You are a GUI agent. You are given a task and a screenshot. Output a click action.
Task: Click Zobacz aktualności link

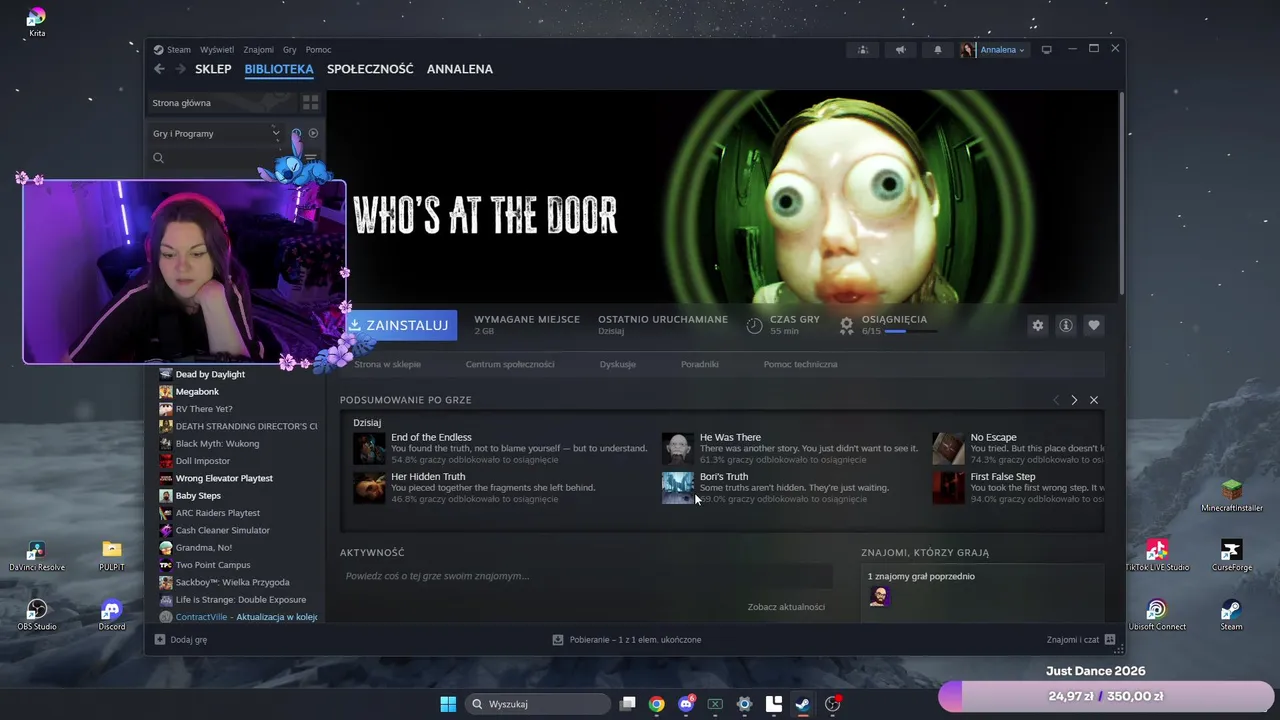point(786,607)
